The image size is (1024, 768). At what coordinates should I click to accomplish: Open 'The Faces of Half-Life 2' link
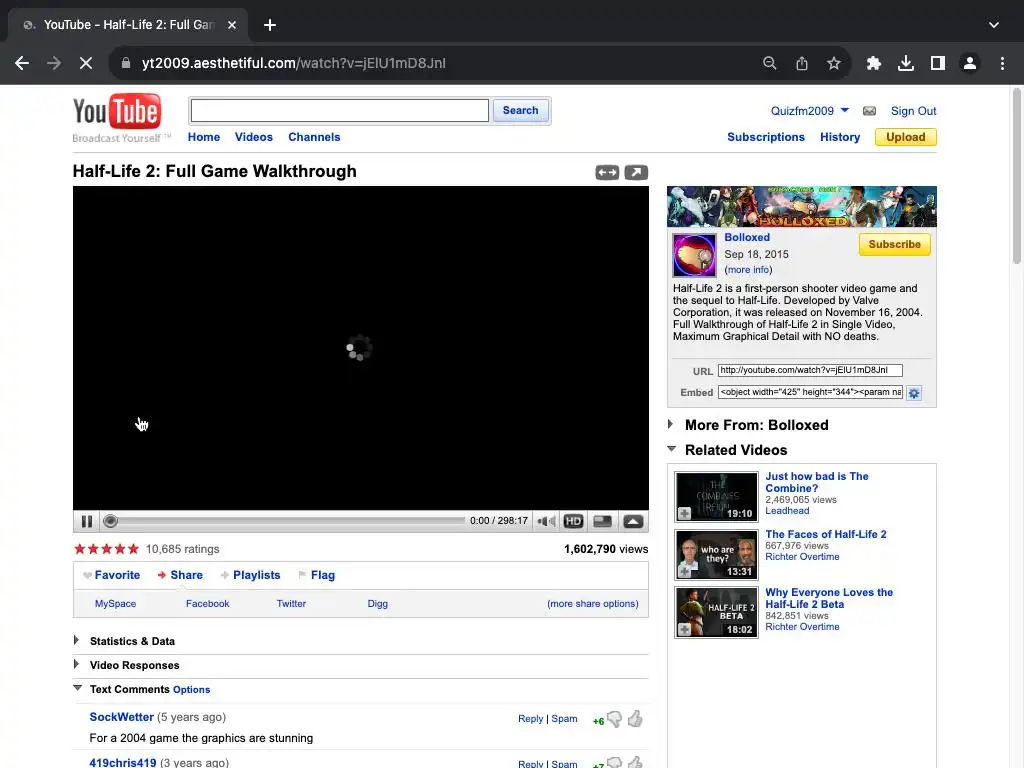[x=825, y=534]
